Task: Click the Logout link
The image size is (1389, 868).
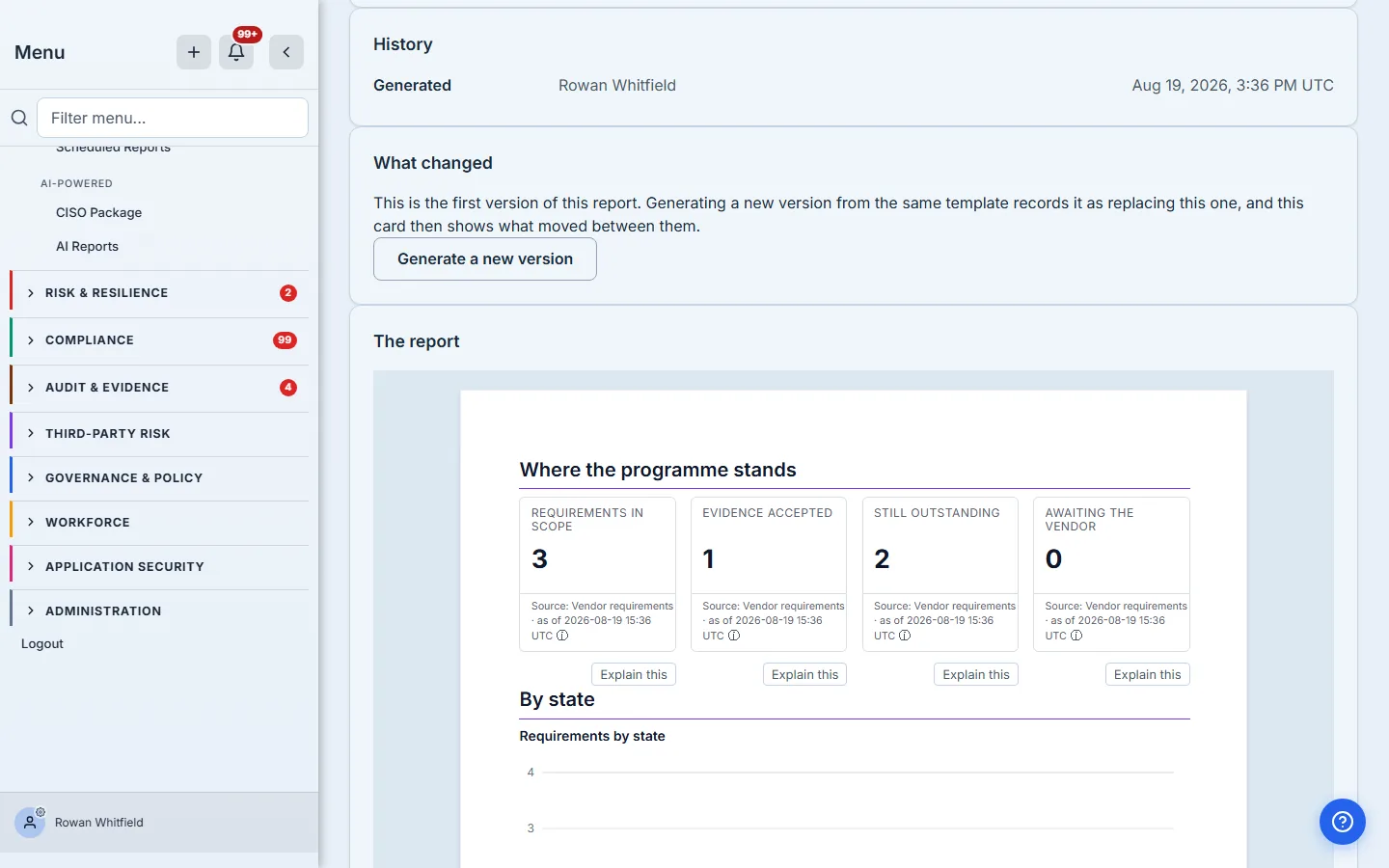Action: [42, 643]
